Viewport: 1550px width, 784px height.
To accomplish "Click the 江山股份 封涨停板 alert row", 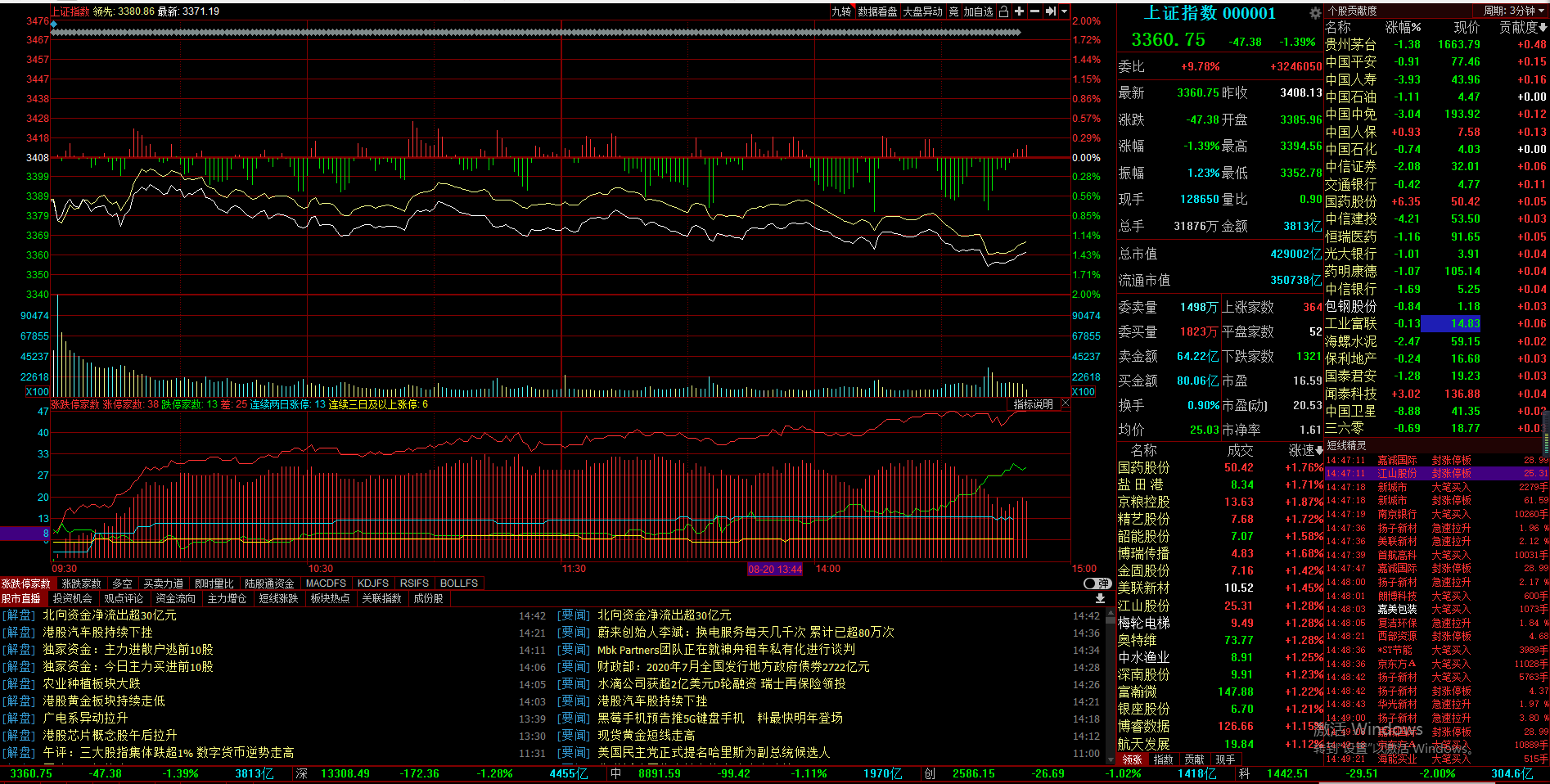I will (x=1437, y=473).
